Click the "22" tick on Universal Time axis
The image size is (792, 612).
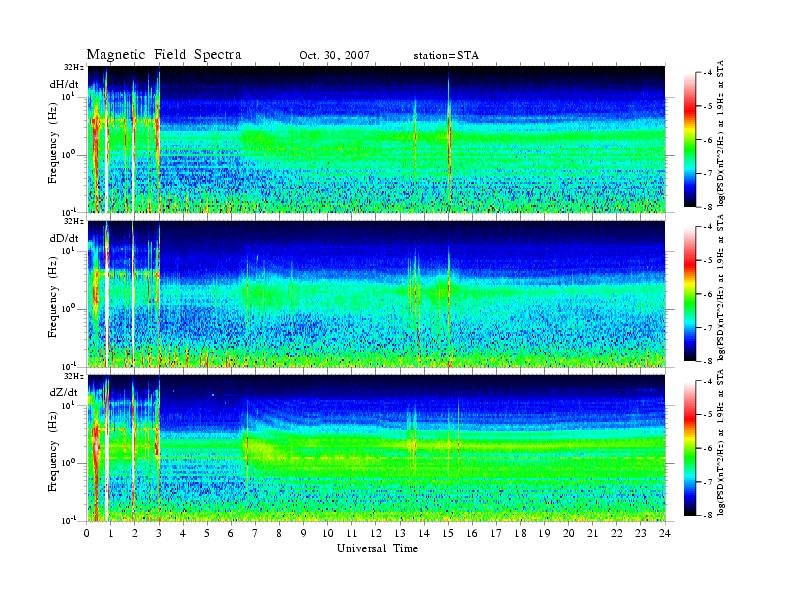click(x=617, y=533)
